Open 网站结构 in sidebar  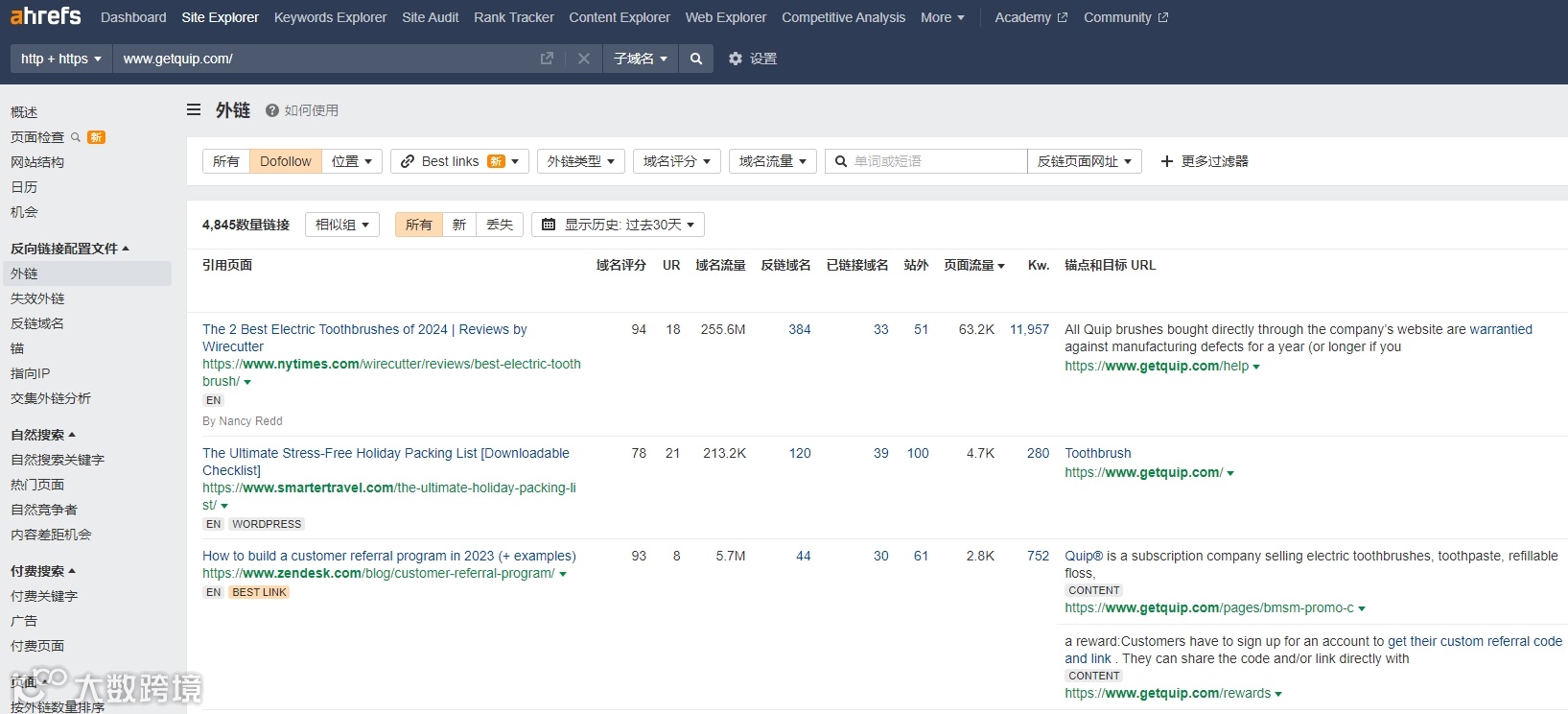click(x=37, y=162)
